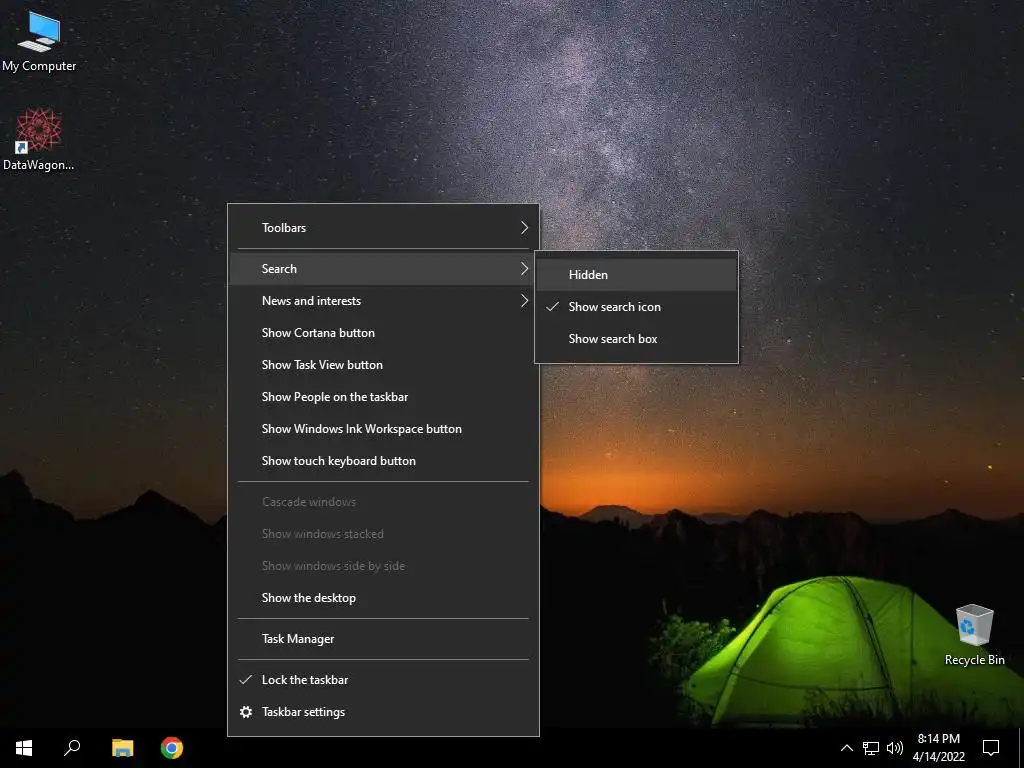Open the Windows Start menu

point(24,748)
